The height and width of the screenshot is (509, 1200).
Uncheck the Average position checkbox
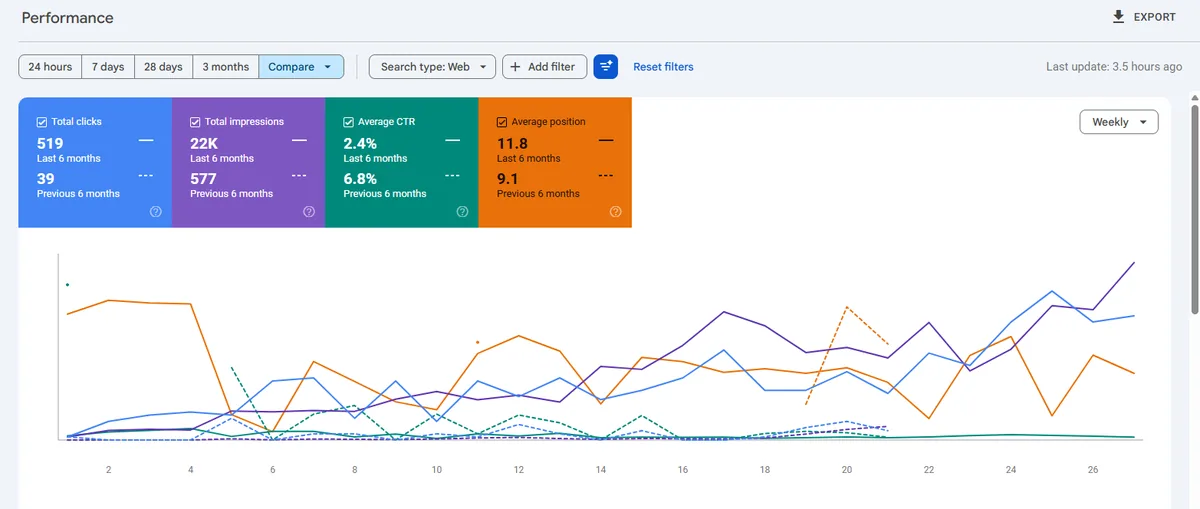click(x=502, y=122)
